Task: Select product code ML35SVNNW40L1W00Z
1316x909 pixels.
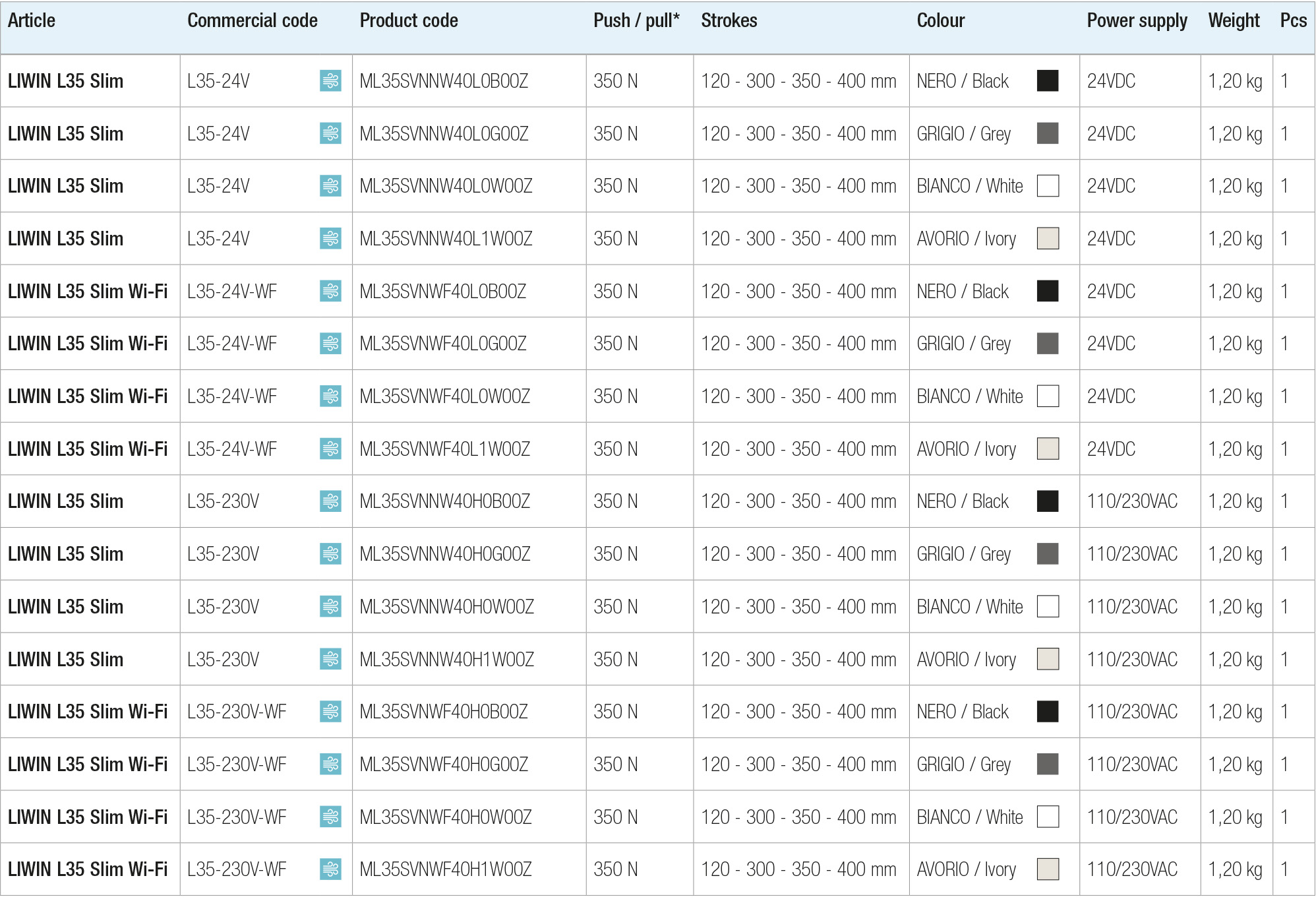Action: click(446, 239)
